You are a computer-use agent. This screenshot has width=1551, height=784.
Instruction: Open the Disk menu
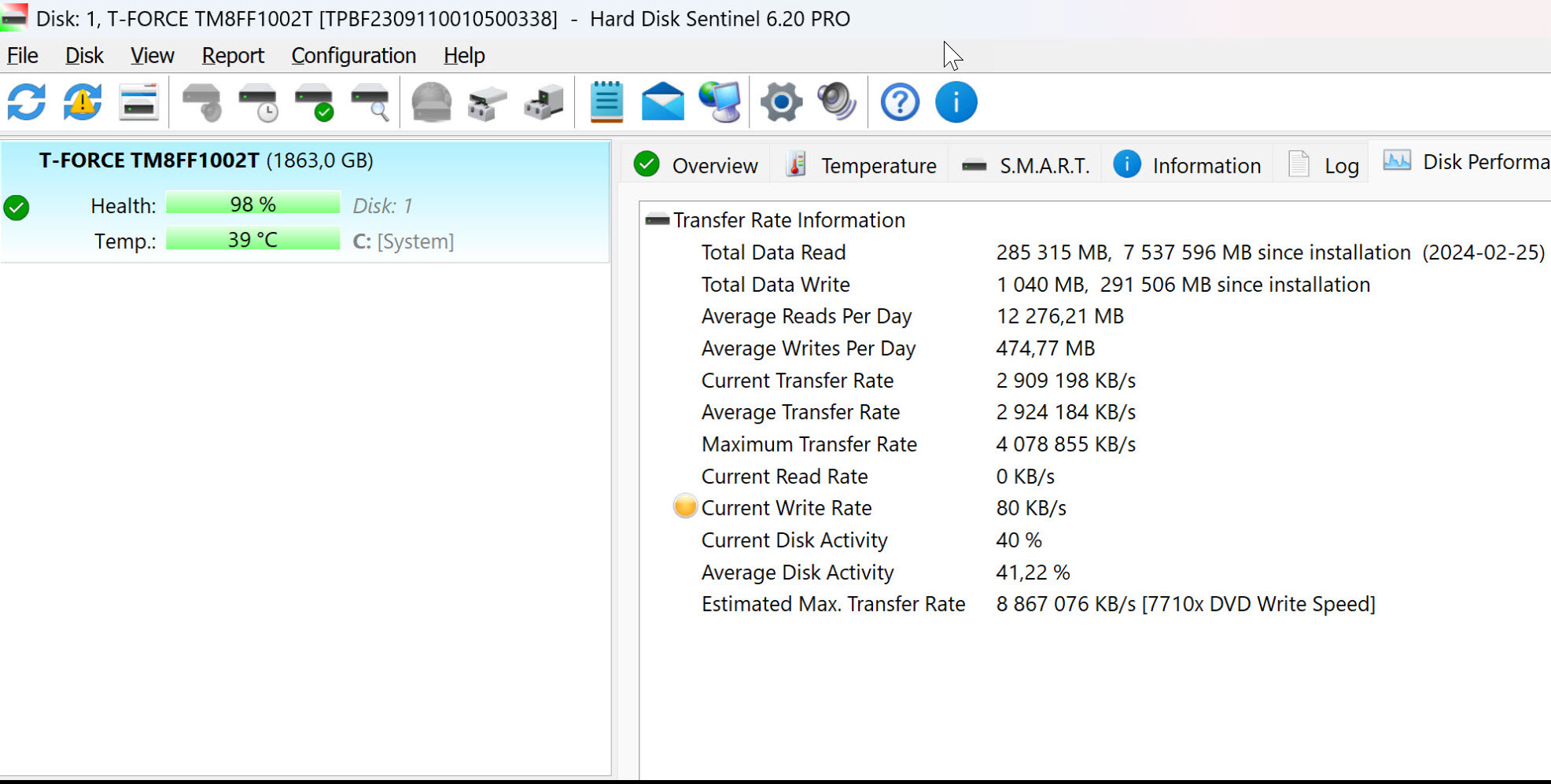[x=84, y=56]
